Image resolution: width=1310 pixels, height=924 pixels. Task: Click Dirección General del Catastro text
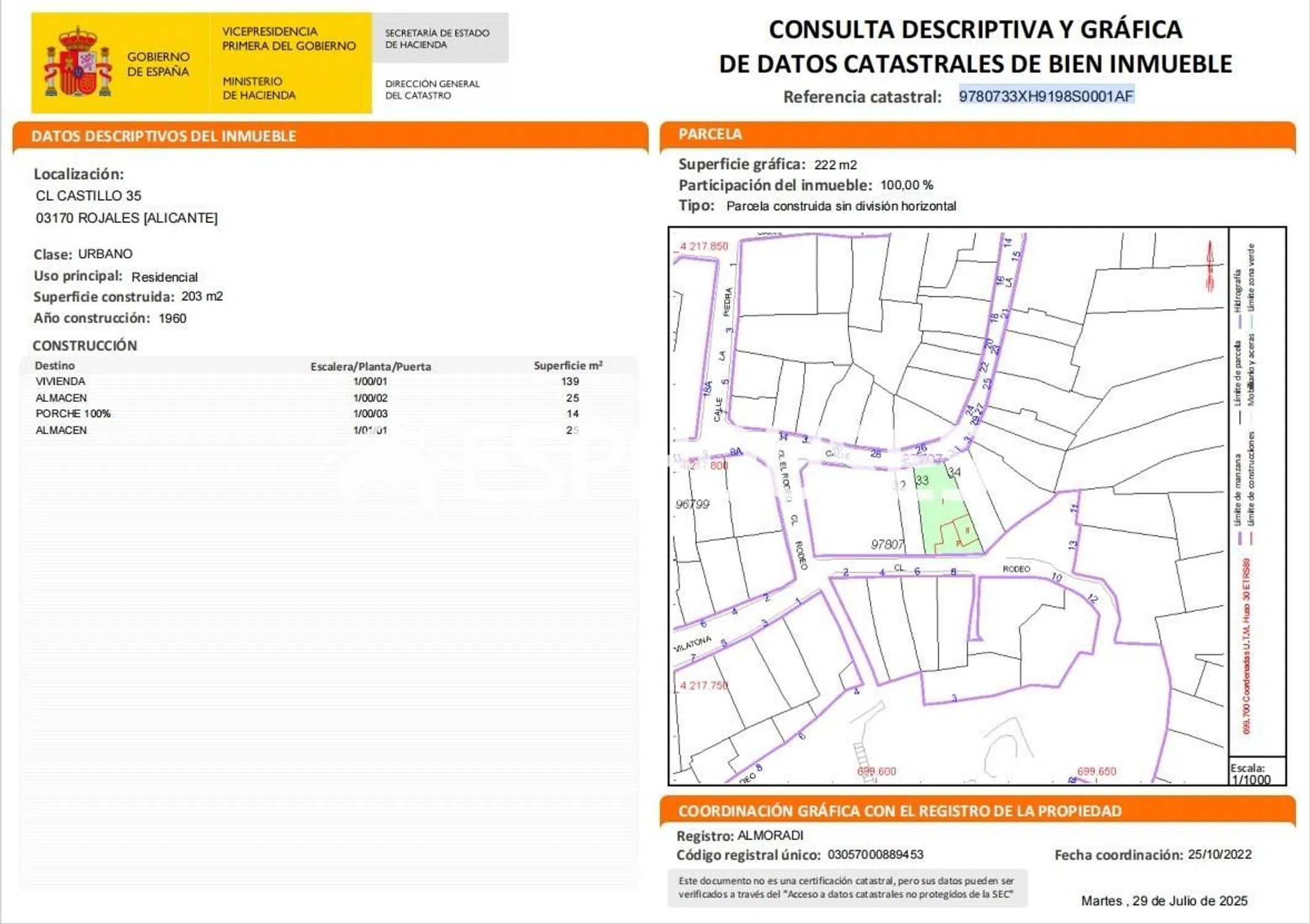[x=432, y=89]
